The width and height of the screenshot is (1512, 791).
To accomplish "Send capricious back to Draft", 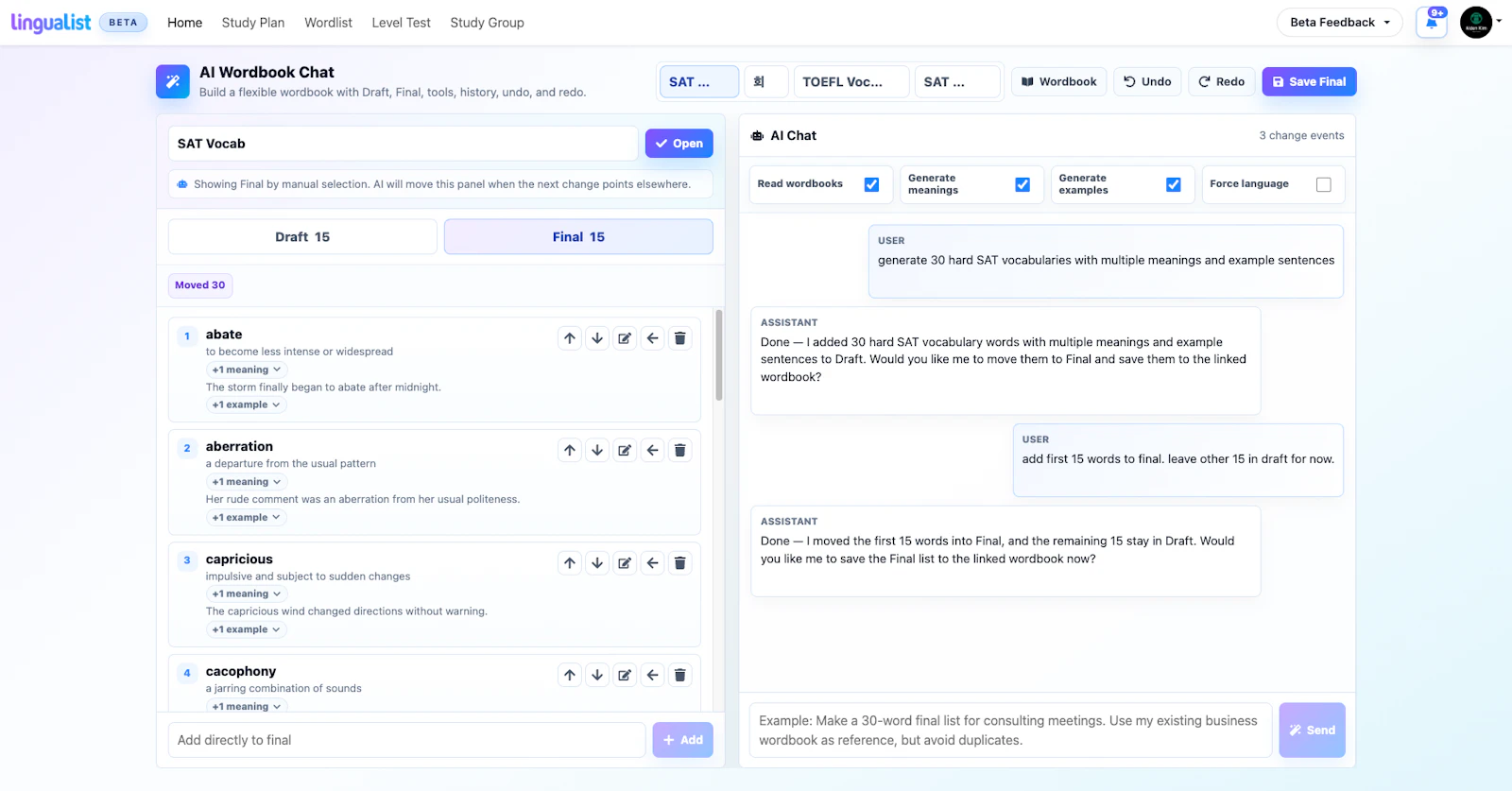I will coord(652,563).
